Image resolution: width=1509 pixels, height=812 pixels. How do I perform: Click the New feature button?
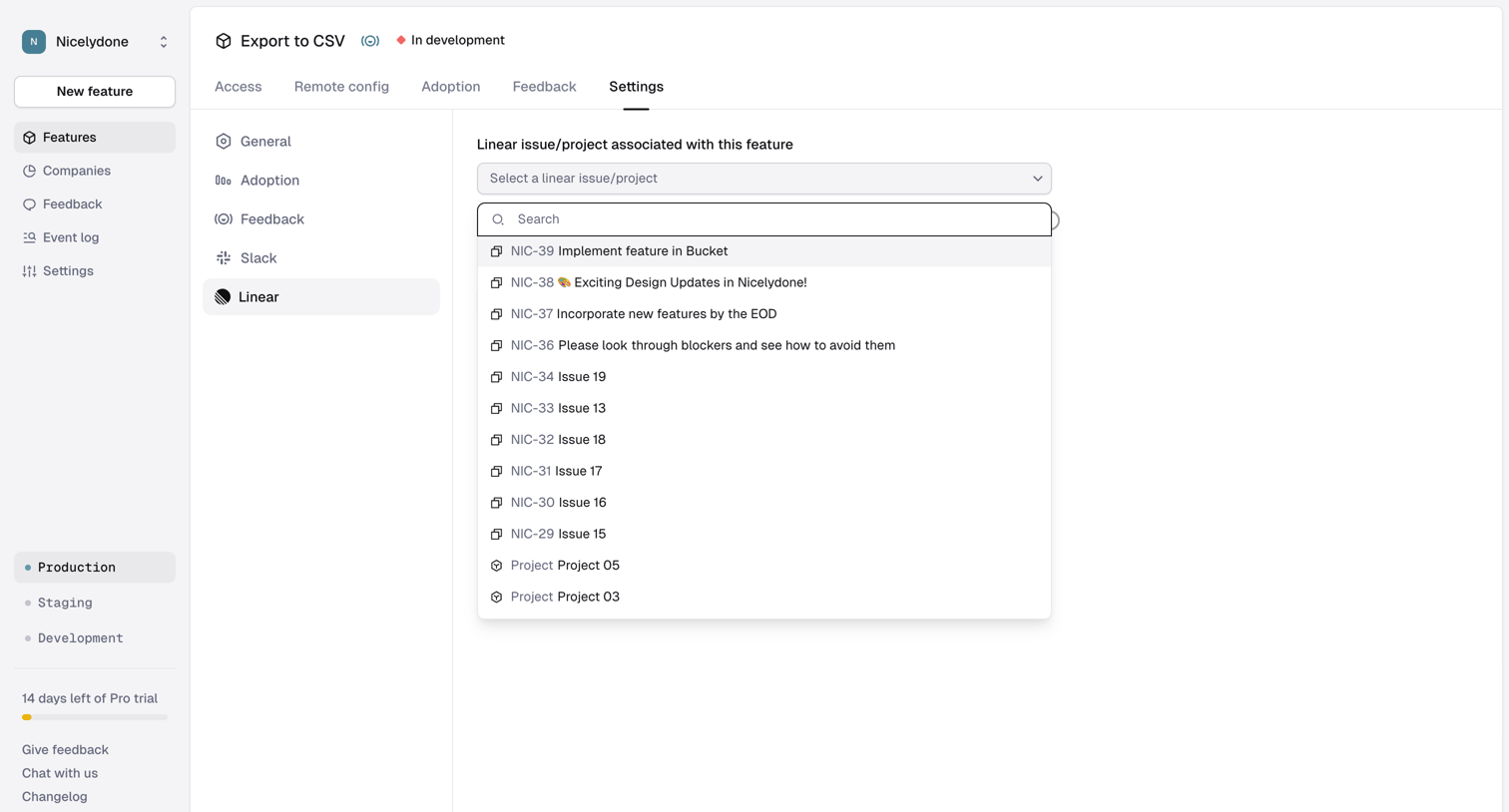95,92
